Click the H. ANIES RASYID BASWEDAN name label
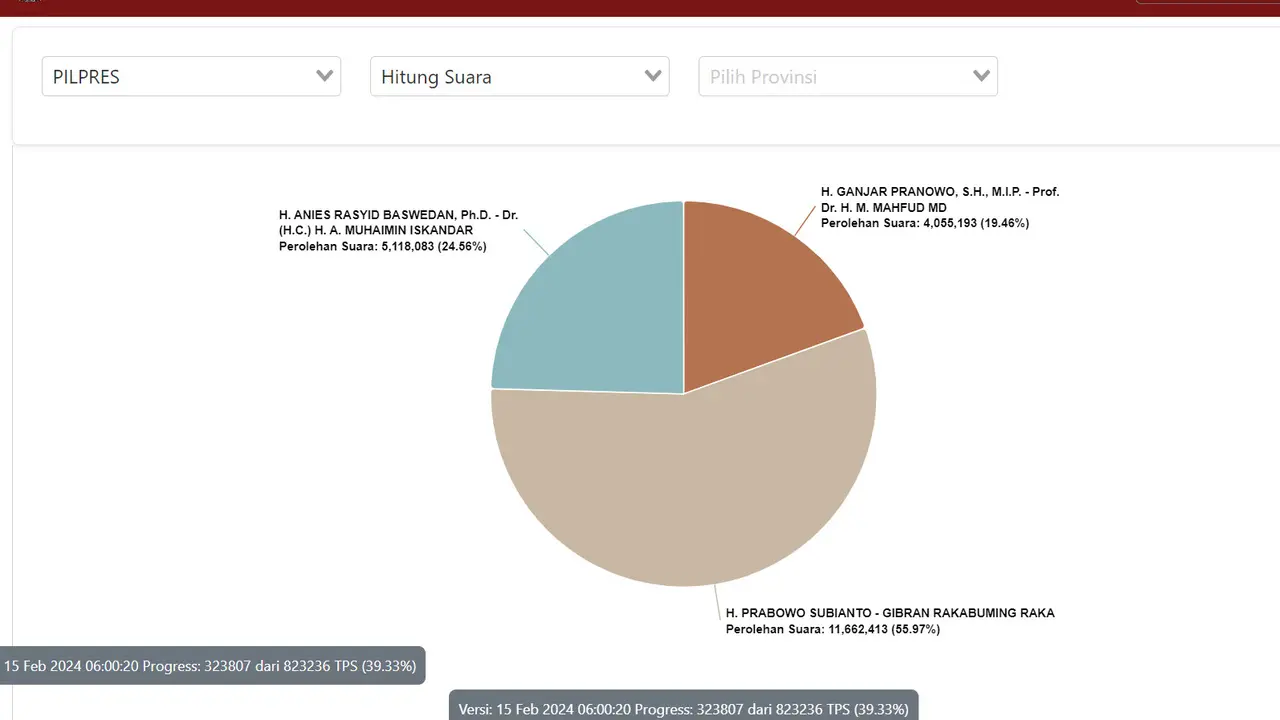This screenshot has width=1280, height=720. pyautogui.click(x=398, y=222)
